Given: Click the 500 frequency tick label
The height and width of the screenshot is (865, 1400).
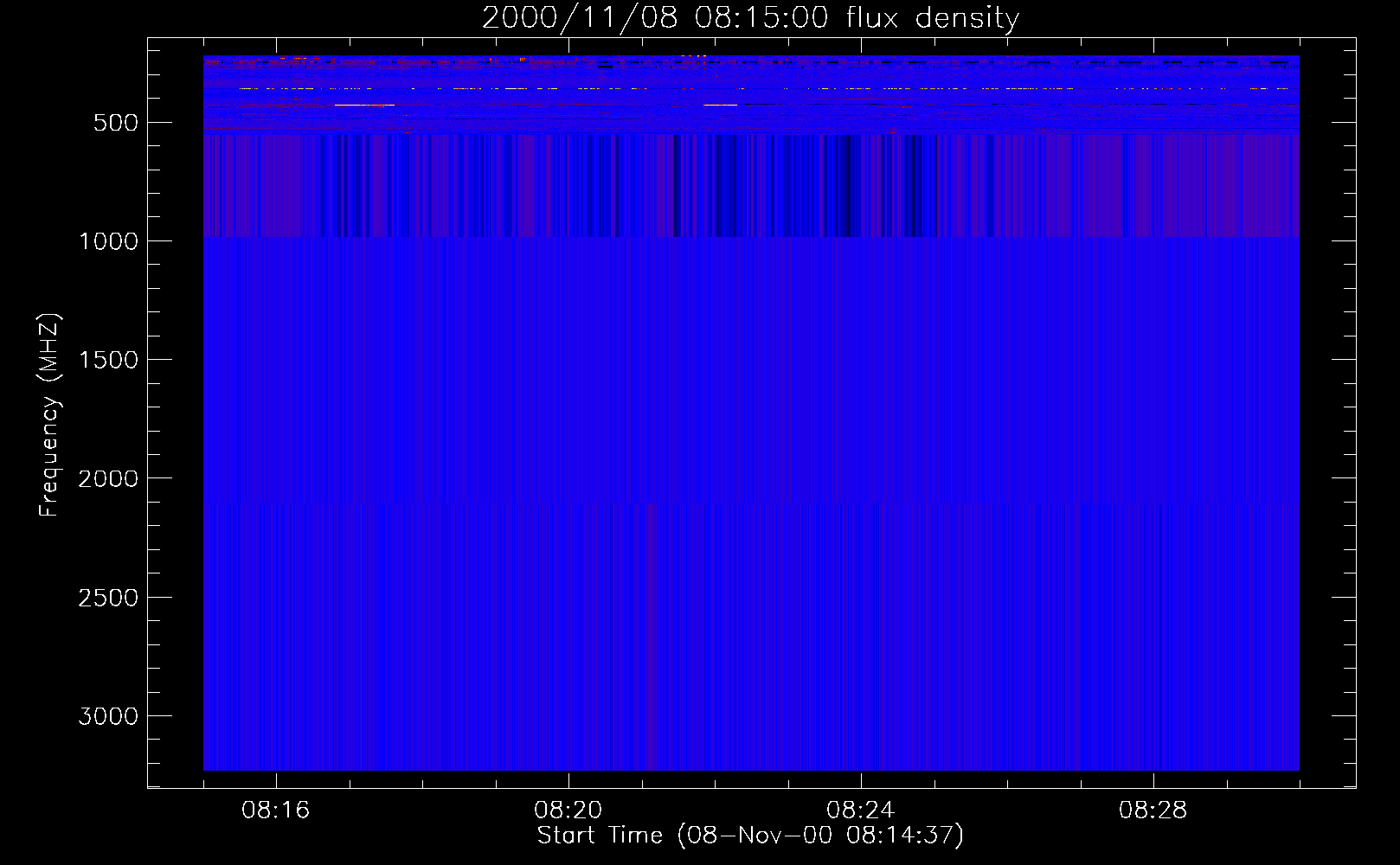Looking at the screenshot, I should (x=116, y=123).
